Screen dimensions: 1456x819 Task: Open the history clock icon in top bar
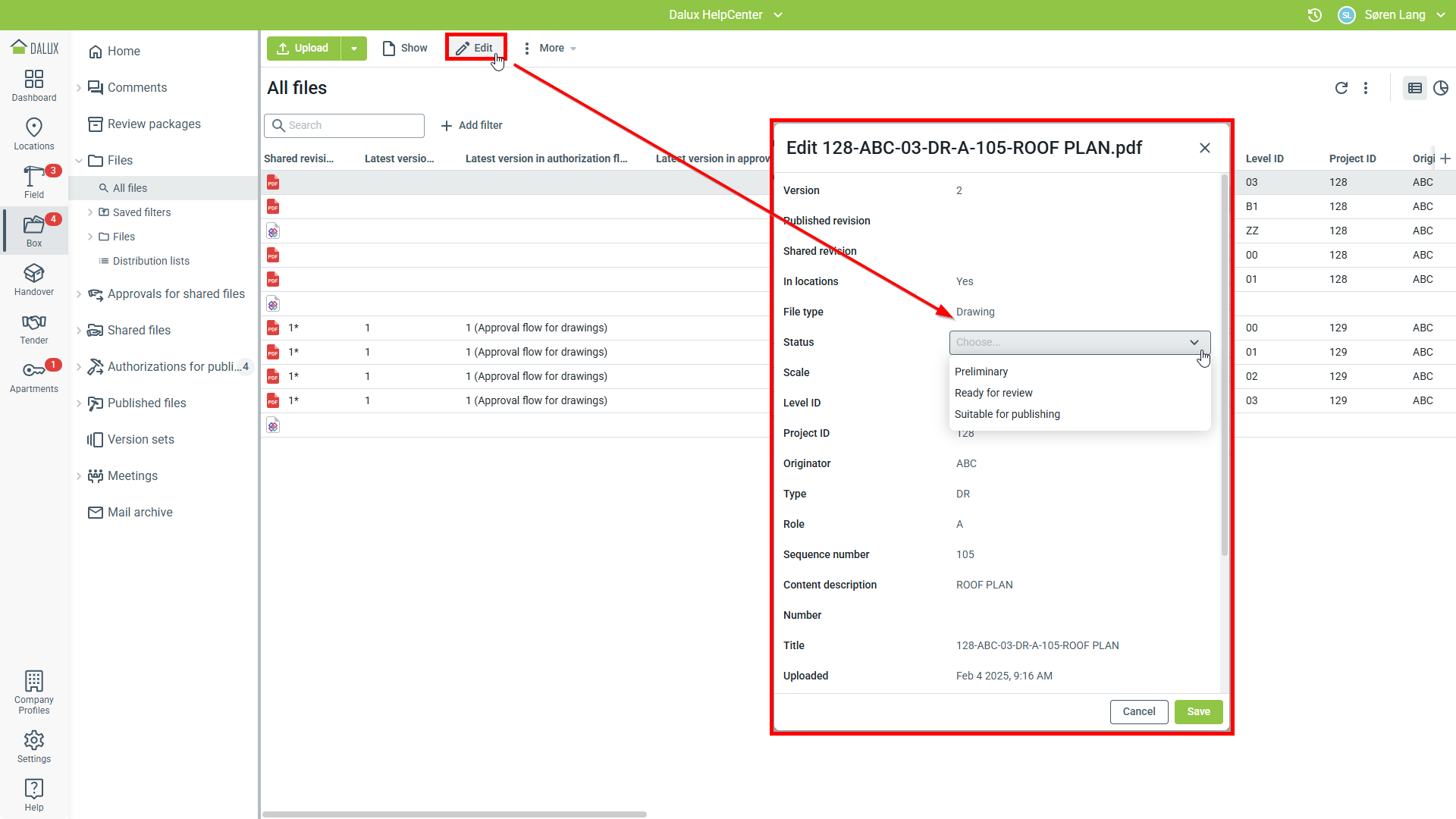pos(1315,15)
